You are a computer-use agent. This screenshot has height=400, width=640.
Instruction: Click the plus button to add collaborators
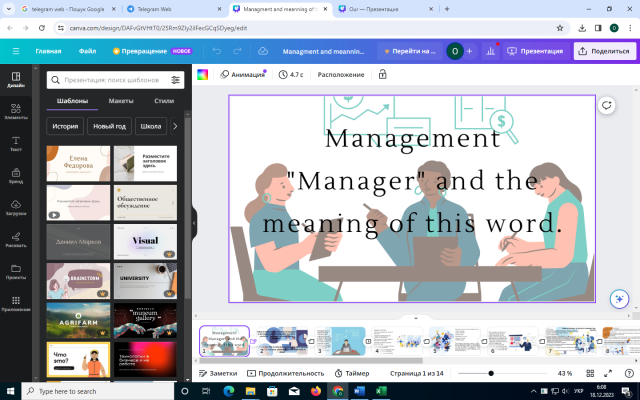(469, 51)
